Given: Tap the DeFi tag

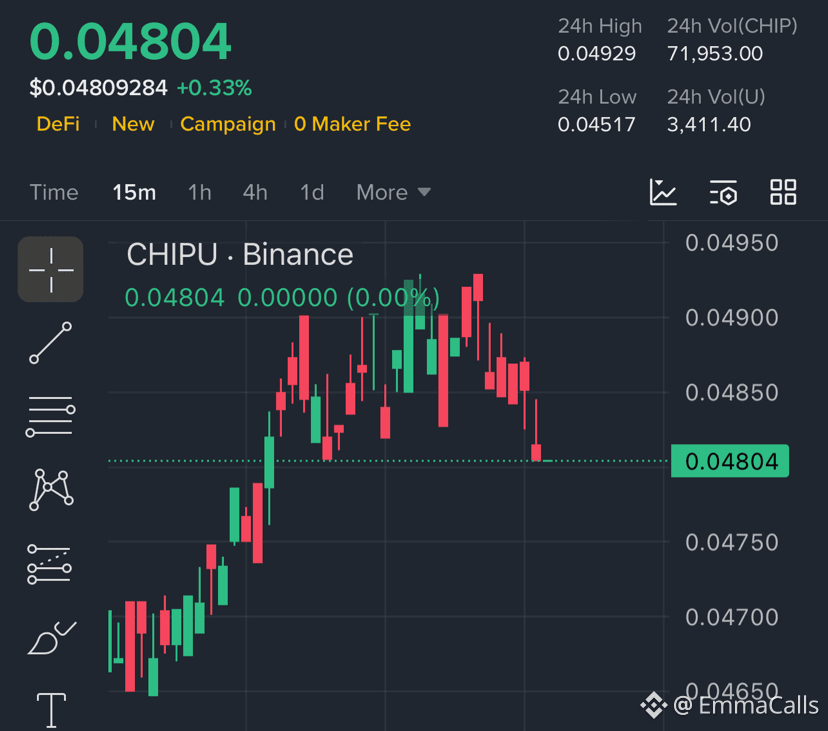Looking at the screenshot, I should (58, 124).
